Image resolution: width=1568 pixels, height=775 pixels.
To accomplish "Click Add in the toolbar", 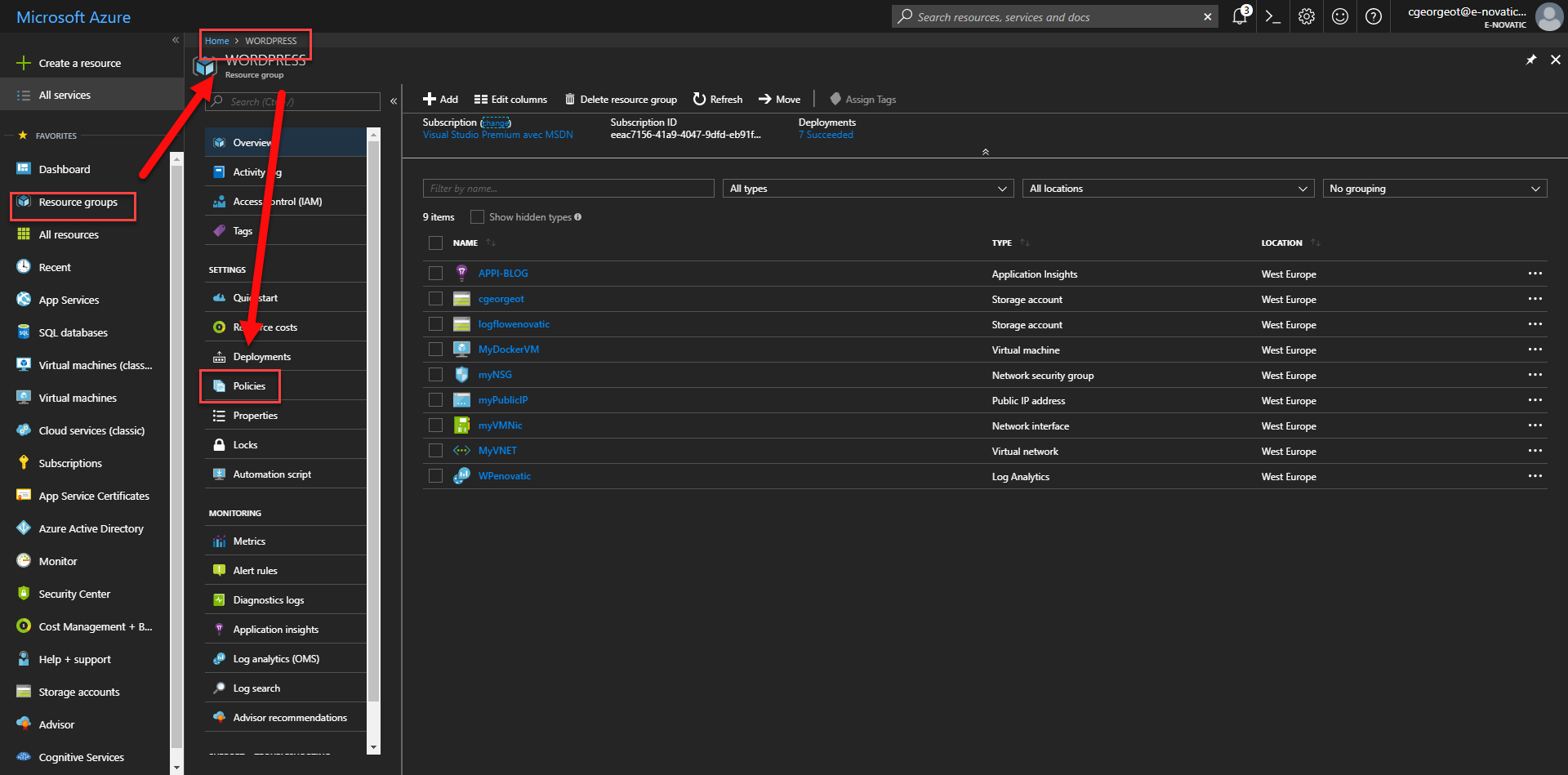I will coord(440,100).
